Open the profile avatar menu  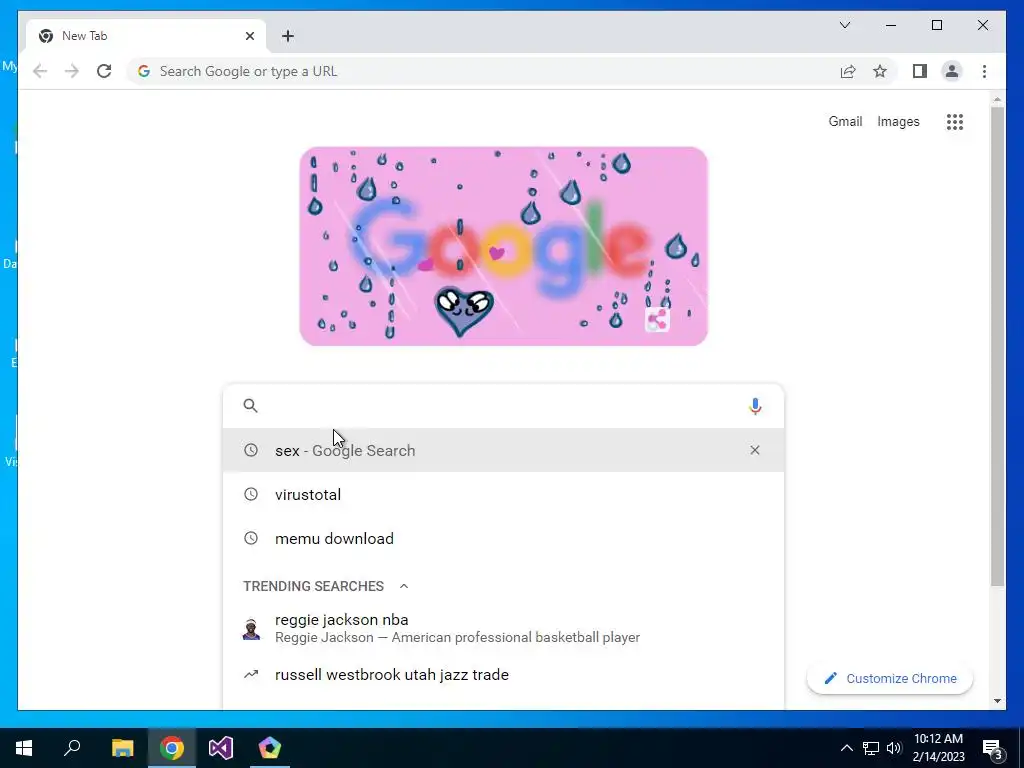click(x=952, y=71)
